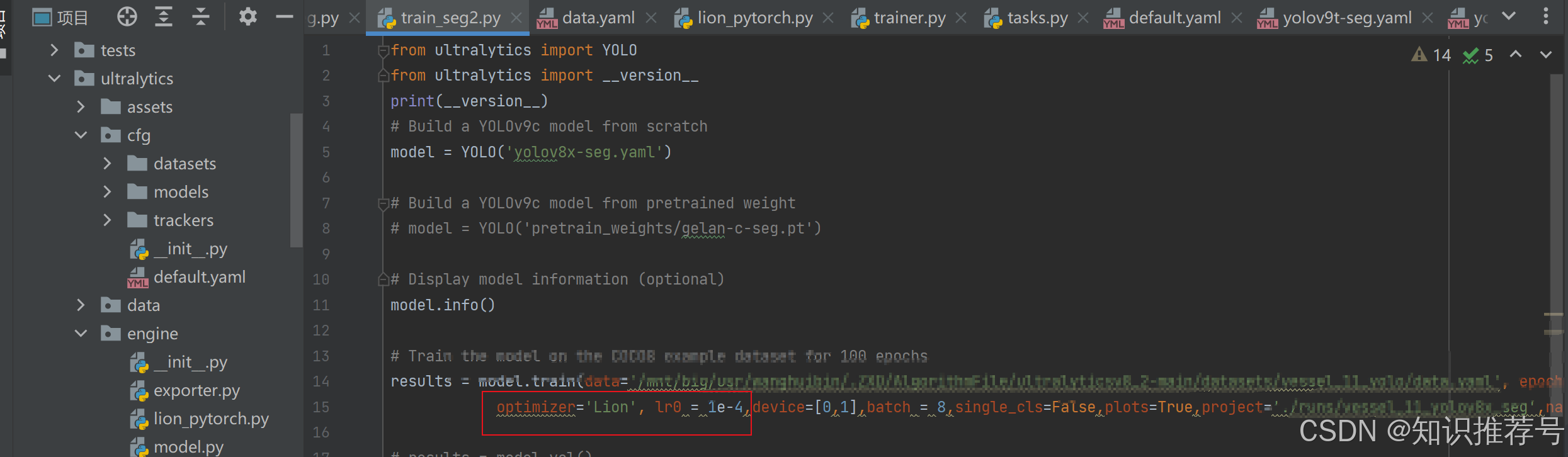Go to previous highlighted error arrow
1568x457 pixels.
click(1516, 55)
